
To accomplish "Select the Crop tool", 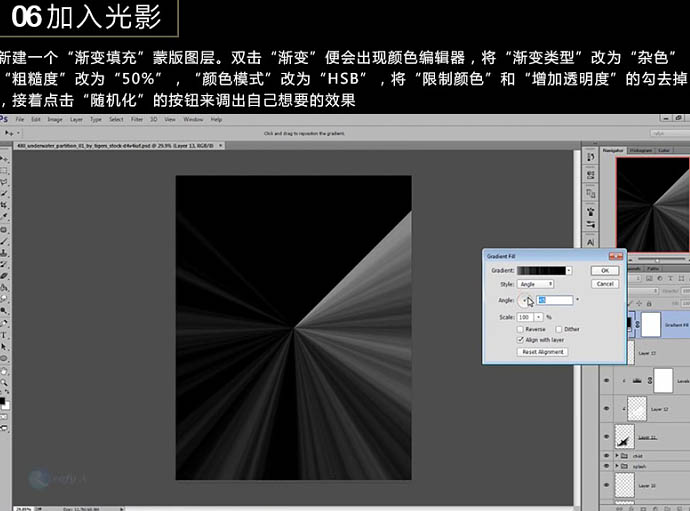I will click(x=5, y=204).
